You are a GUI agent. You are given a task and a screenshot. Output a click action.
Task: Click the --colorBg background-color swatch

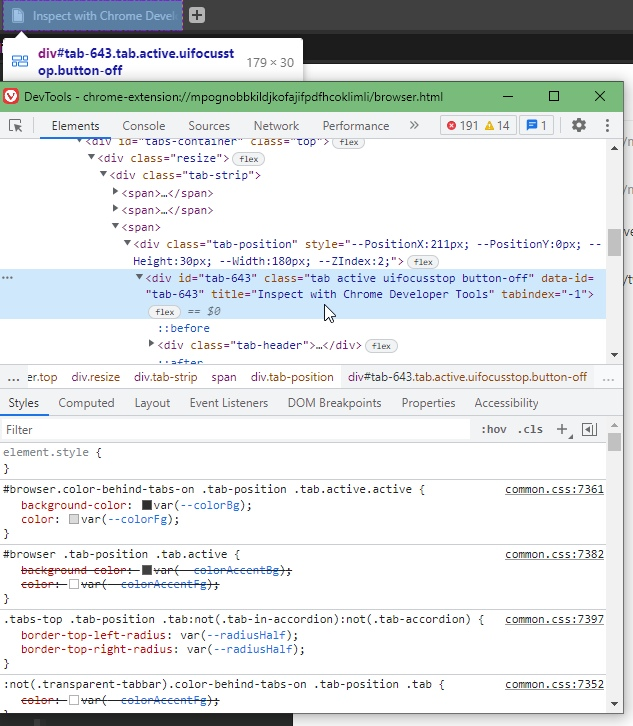pyautogui.click(x=147, y=505)
